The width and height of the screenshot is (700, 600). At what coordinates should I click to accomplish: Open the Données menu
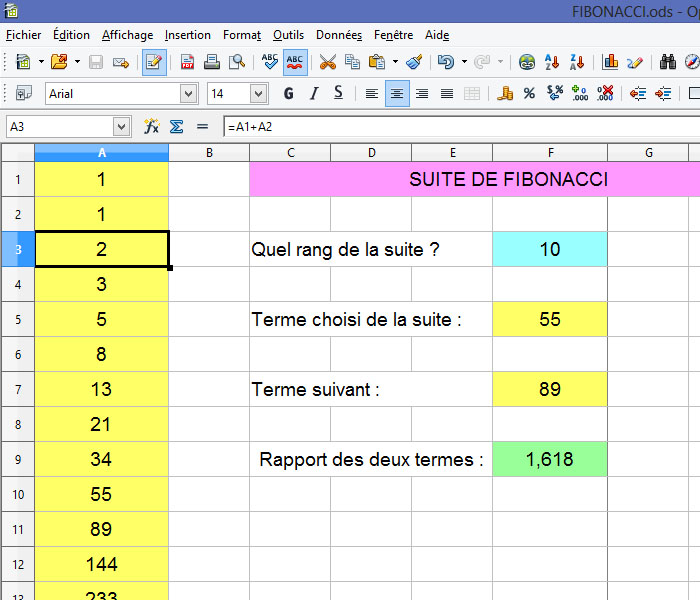339,35
